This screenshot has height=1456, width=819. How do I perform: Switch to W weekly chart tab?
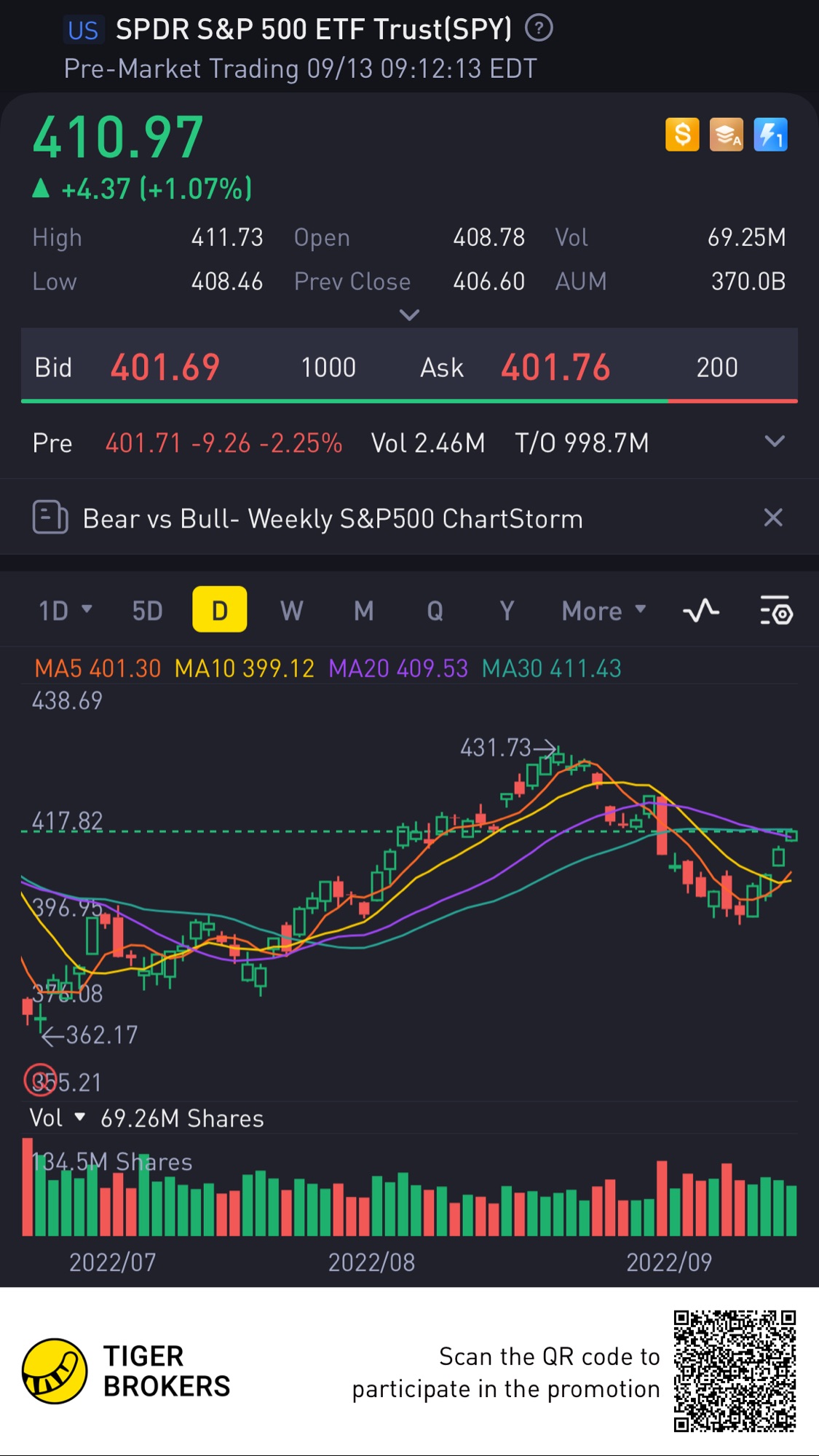coord(291,610)
